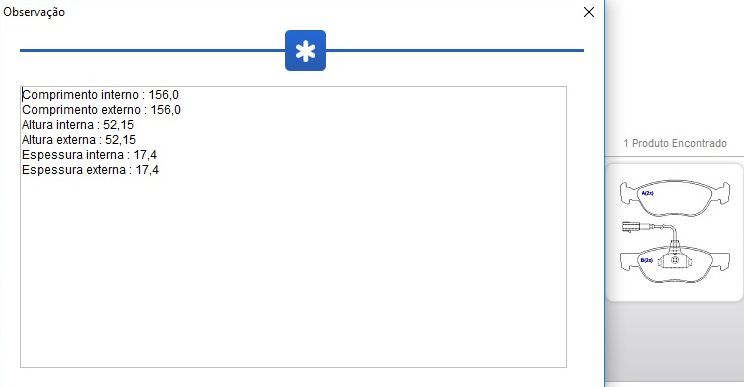This screenshot has height=387, width=744.
Task: Close the Observação dialog
Action: [589, 12]
